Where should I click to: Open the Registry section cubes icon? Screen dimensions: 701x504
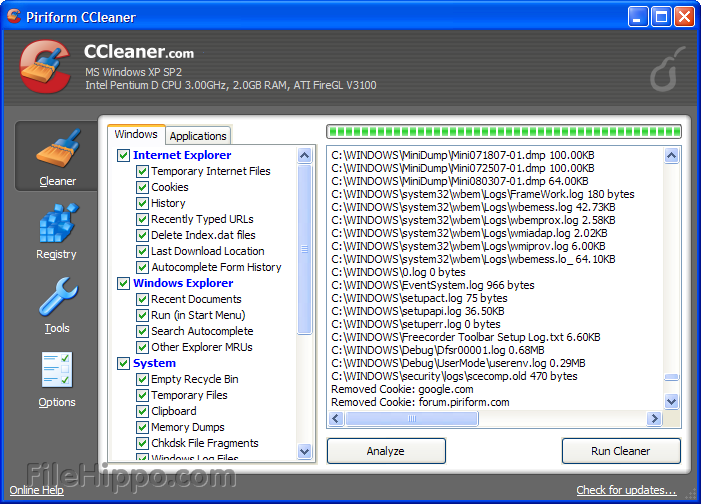(x=59, y=223)
